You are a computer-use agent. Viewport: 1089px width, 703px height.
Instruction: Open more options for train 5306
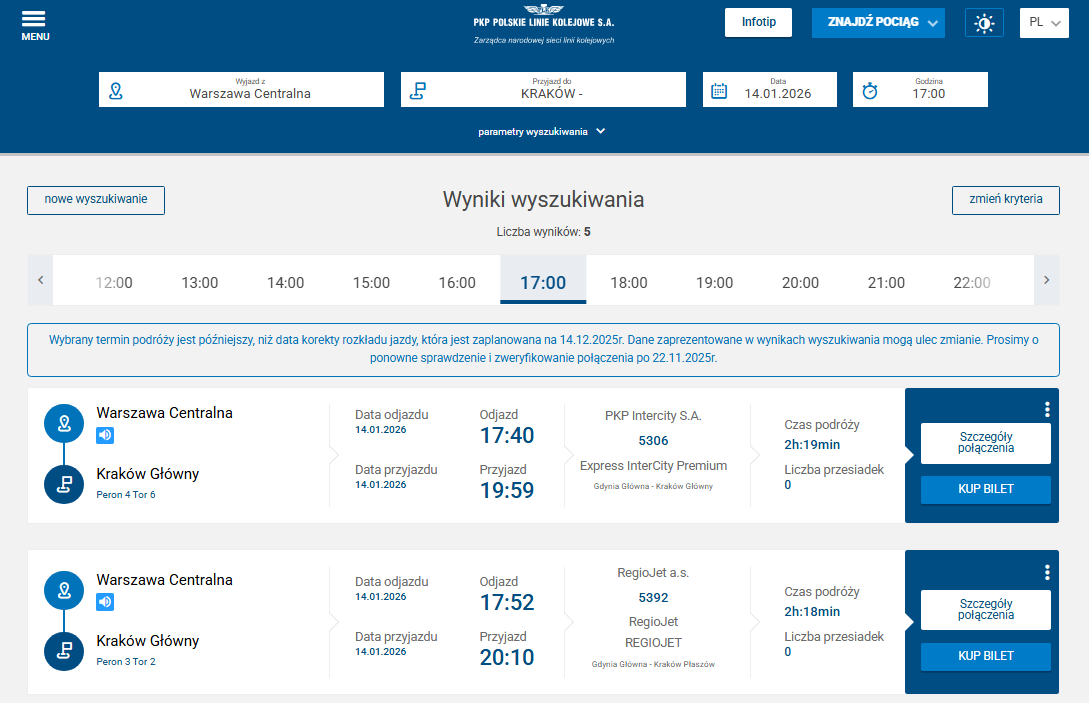point(1047,409)
